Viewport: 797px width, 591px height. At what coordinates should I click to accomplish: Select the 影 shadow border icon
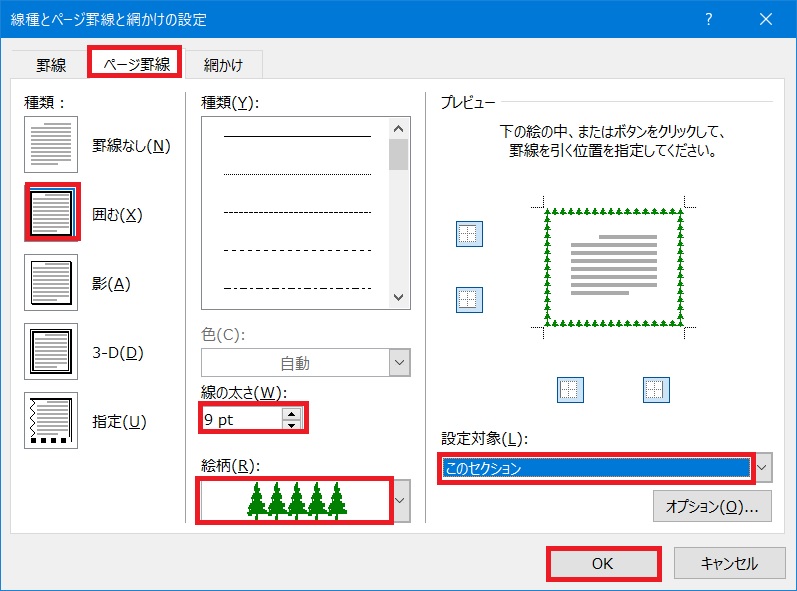pos(51,283)
